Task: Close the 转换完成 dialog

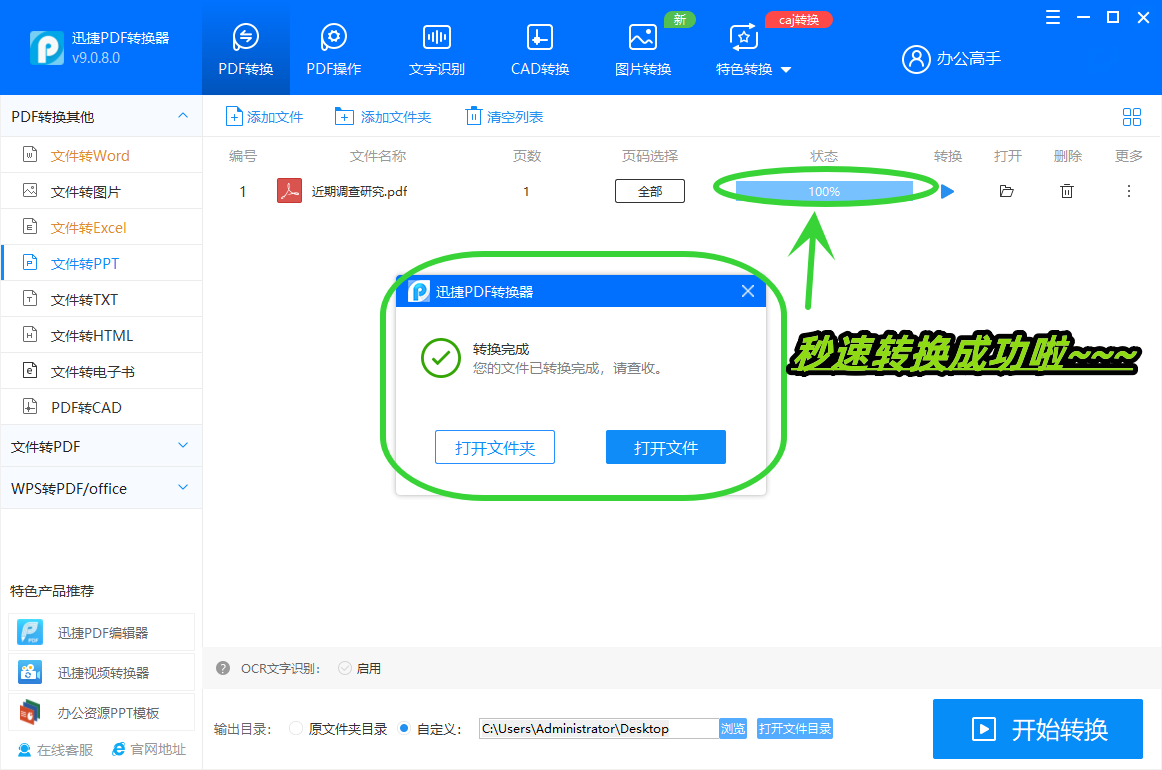Action: (748, 291)
